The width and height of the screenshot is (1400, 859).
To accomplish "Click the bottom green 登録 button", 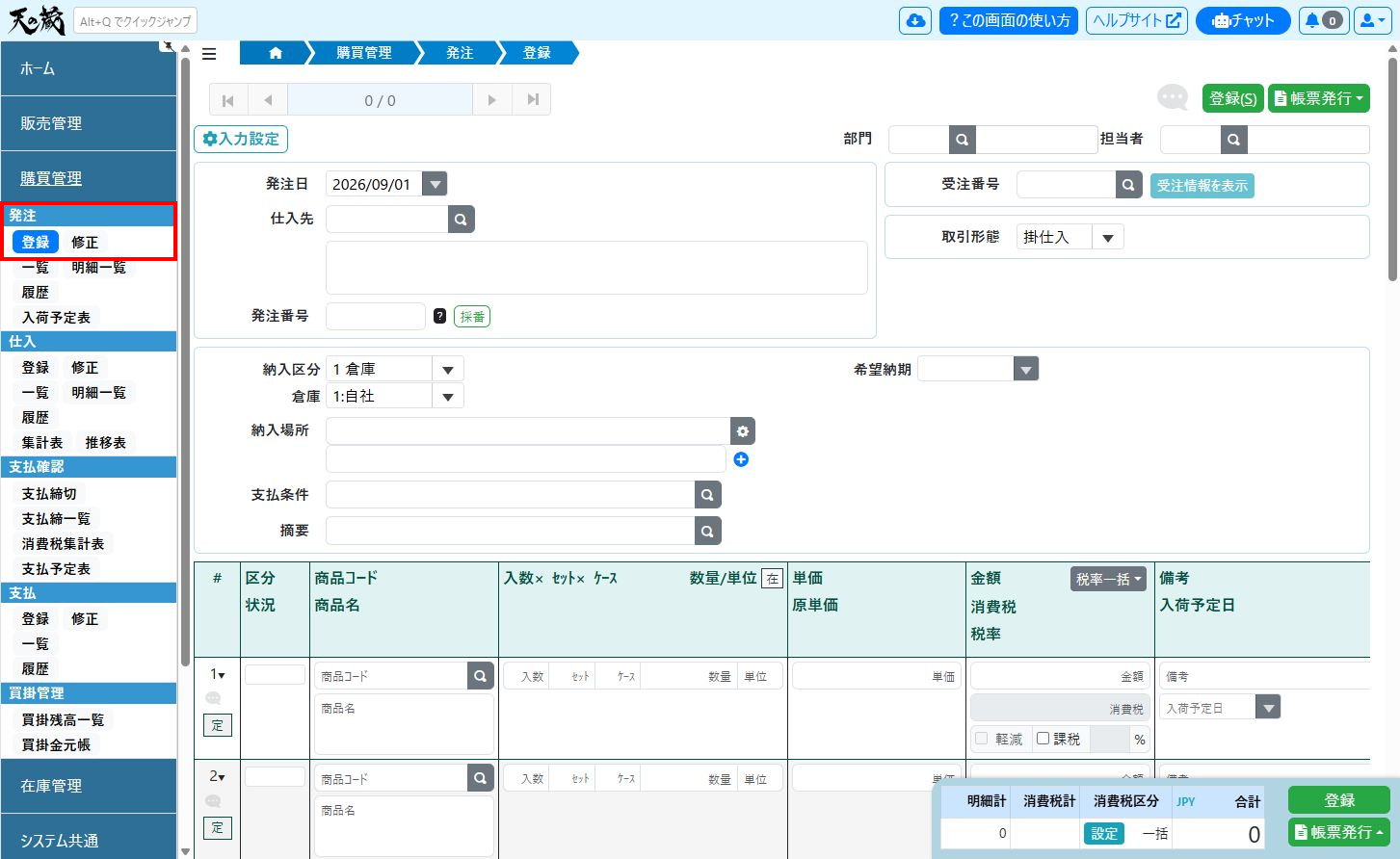I will coord(1339,800).
